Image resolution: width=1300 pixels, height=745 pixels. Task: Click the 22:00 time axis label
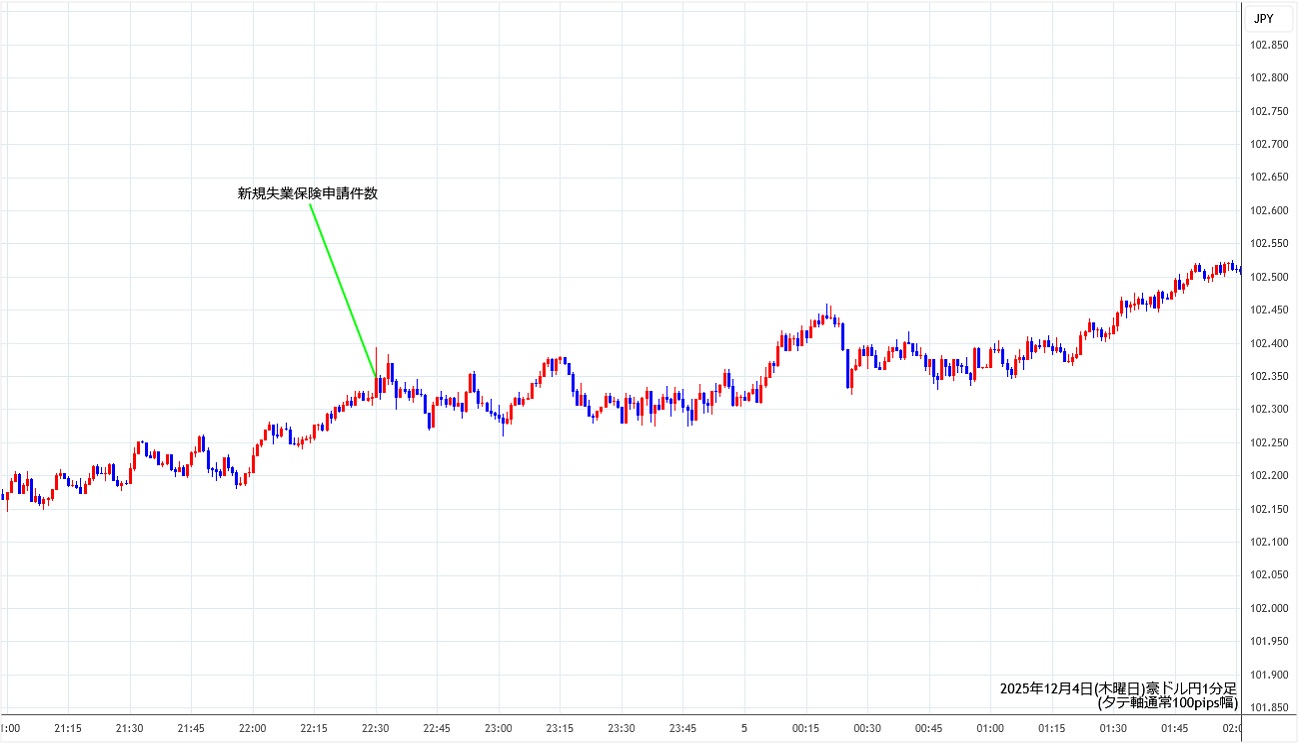pyautogui.click(x=253, y=728)
